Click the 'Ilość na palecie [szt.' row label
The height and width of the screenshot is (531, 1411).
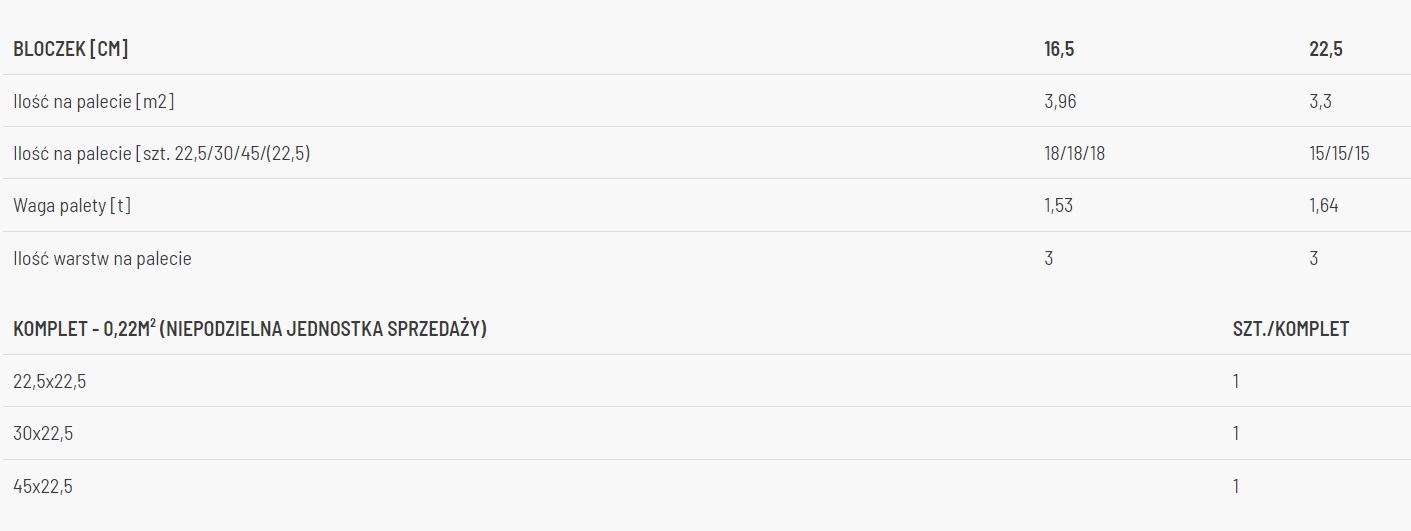click(161, 153)
